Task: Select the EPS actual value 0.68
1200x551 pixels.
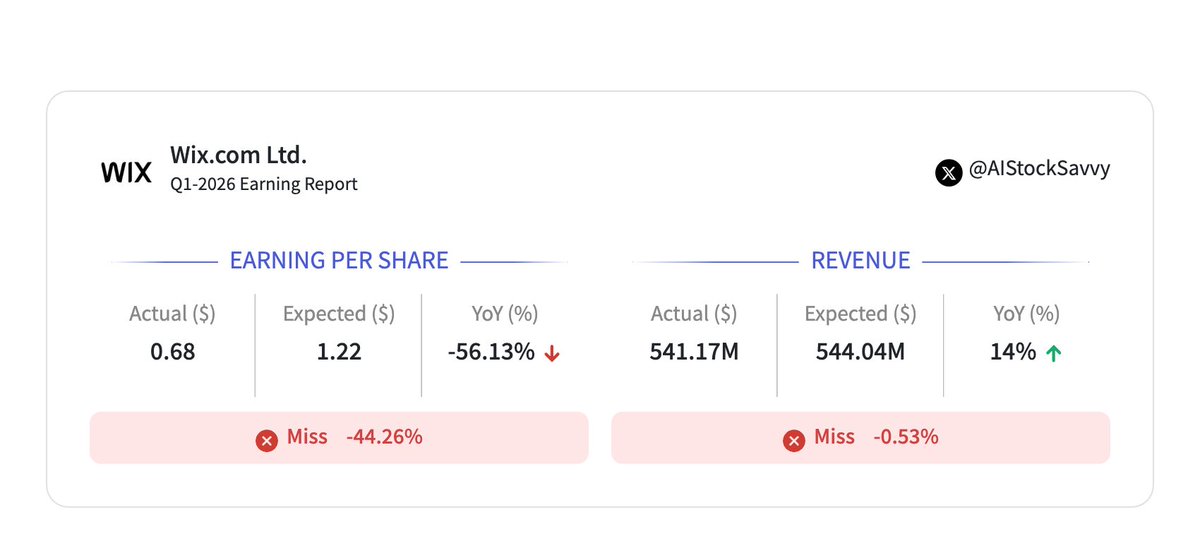Action: (172, 352)
